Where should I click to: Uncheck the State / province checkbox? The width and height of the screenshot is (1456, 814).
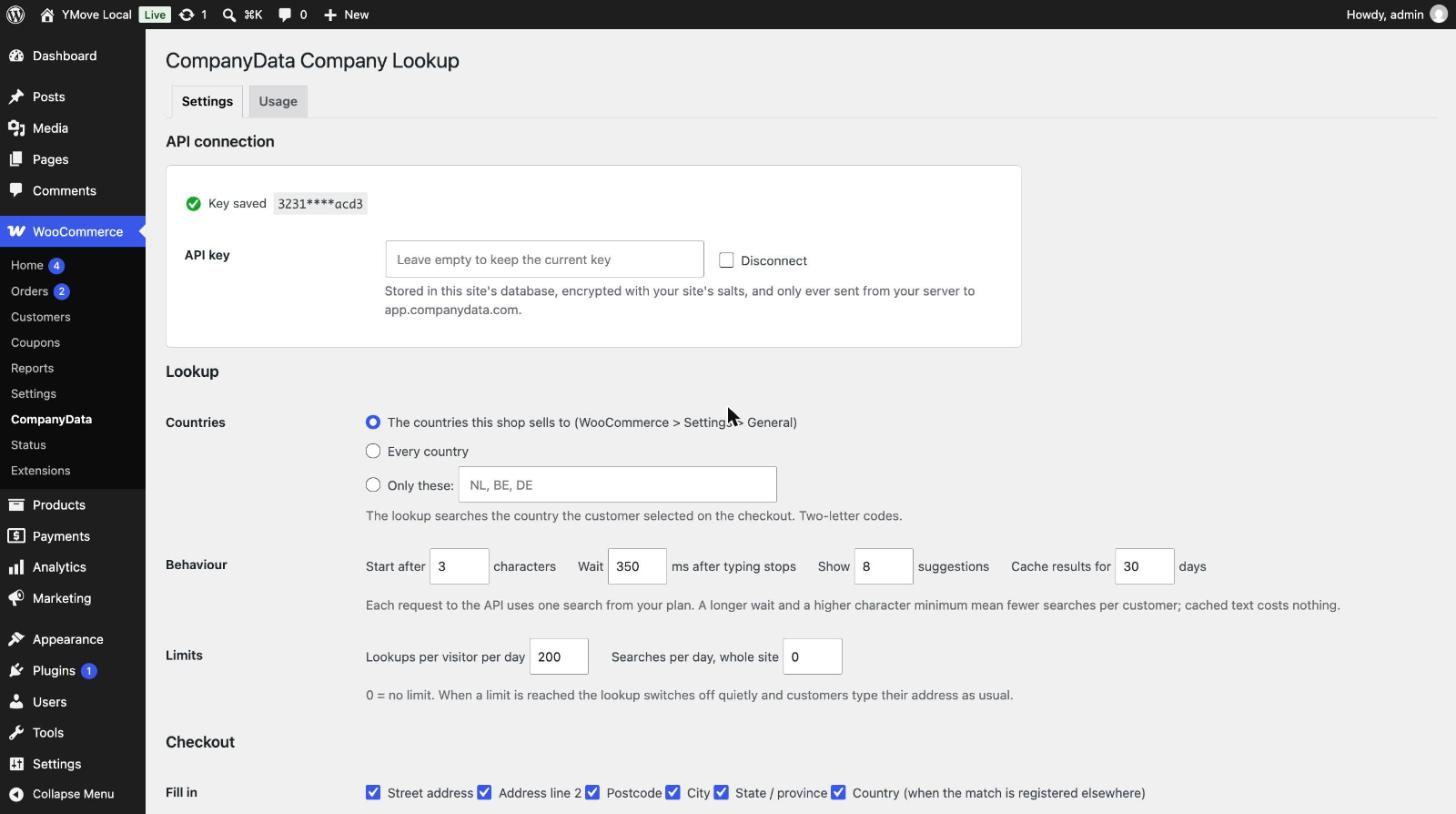click(721, 793)
